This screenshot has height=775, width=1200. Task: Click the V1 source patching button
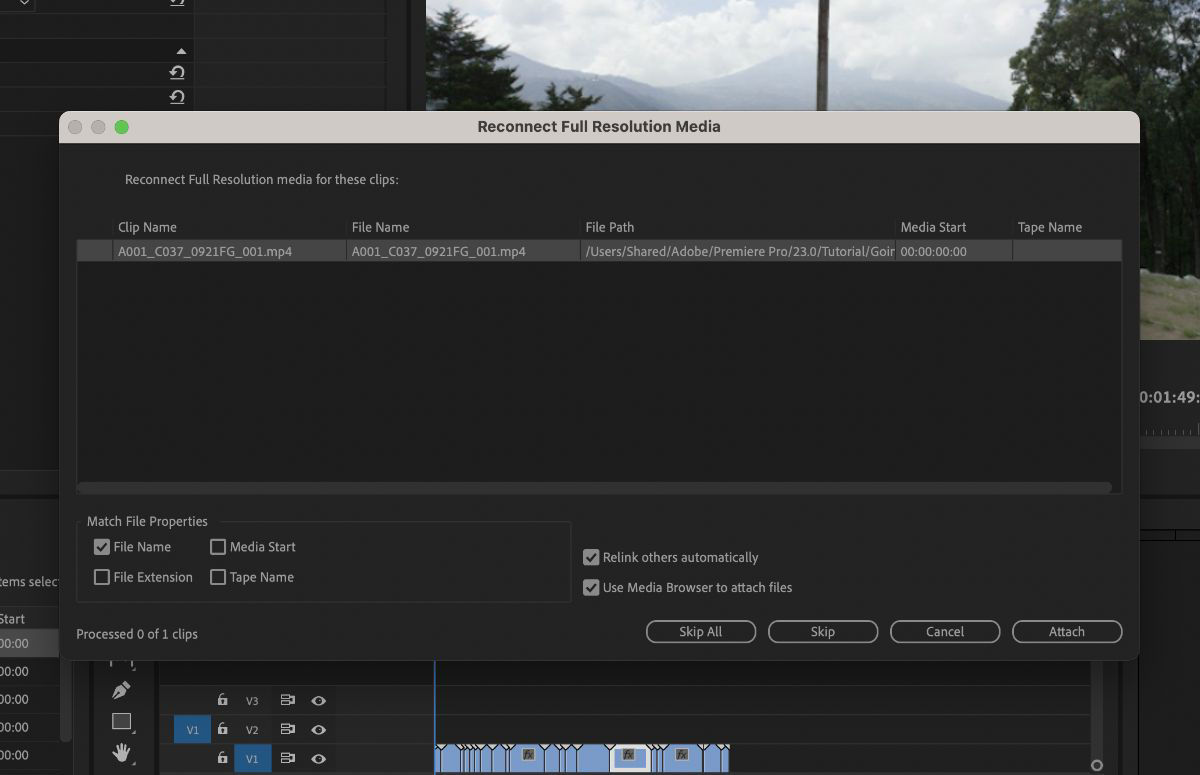click(x=192, y=729)
